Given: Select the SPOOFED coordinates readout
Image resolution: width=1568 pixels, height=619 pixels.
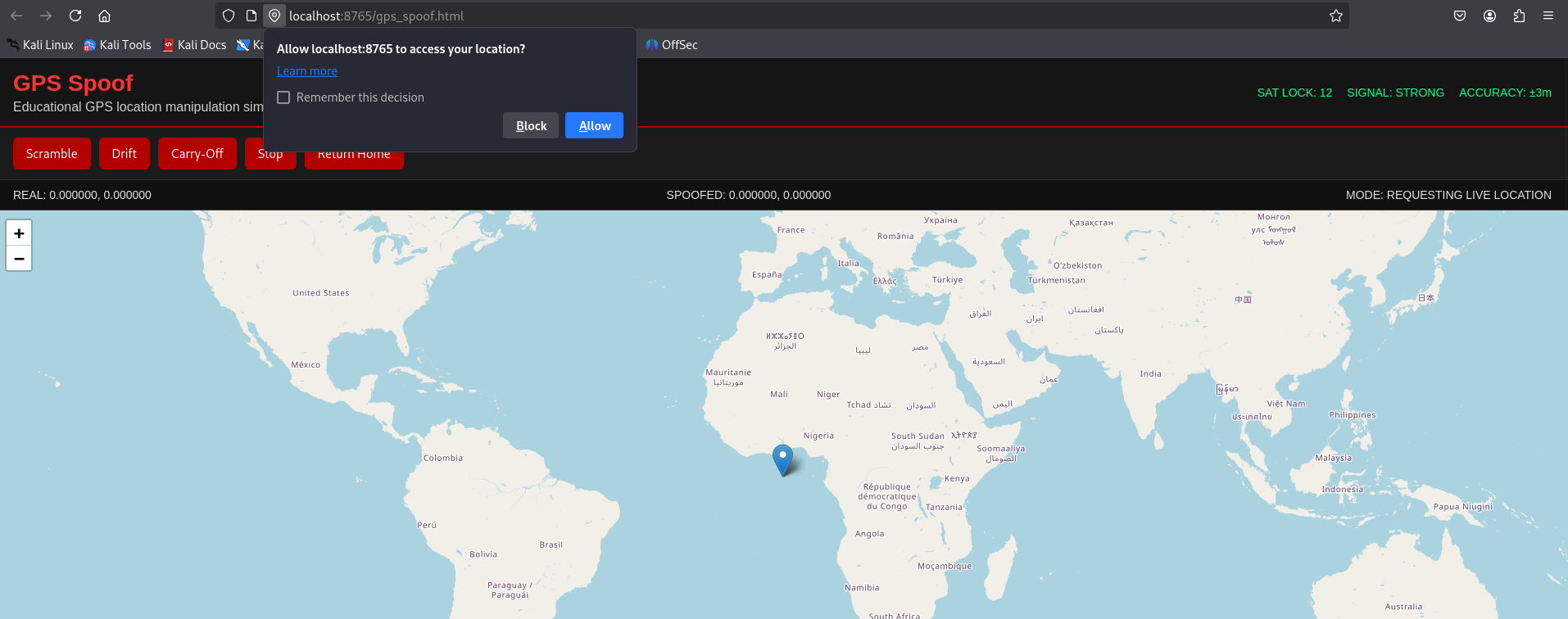Looking at the screenshot, I should pyautogui.click(x=749, y=195).
